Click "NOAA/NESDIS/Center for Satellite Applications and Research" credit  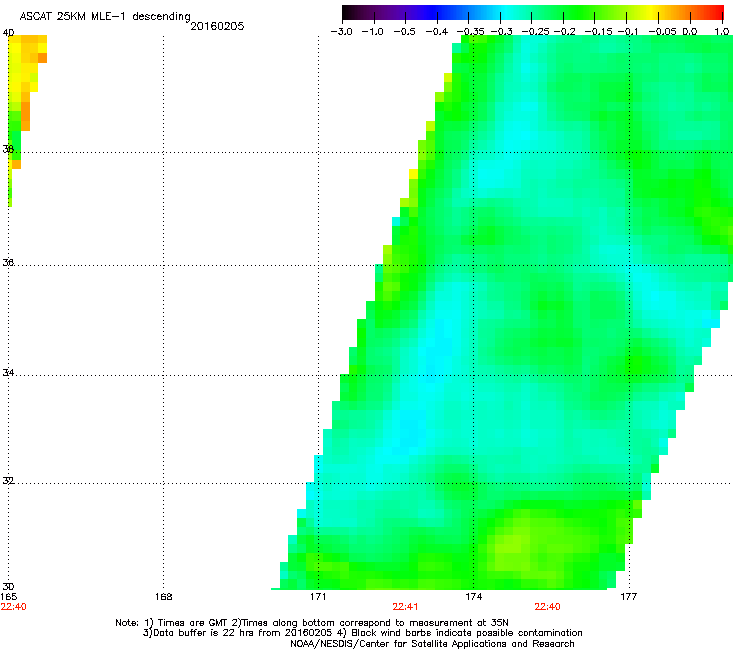pyautogui.click(x=432, y=644)
